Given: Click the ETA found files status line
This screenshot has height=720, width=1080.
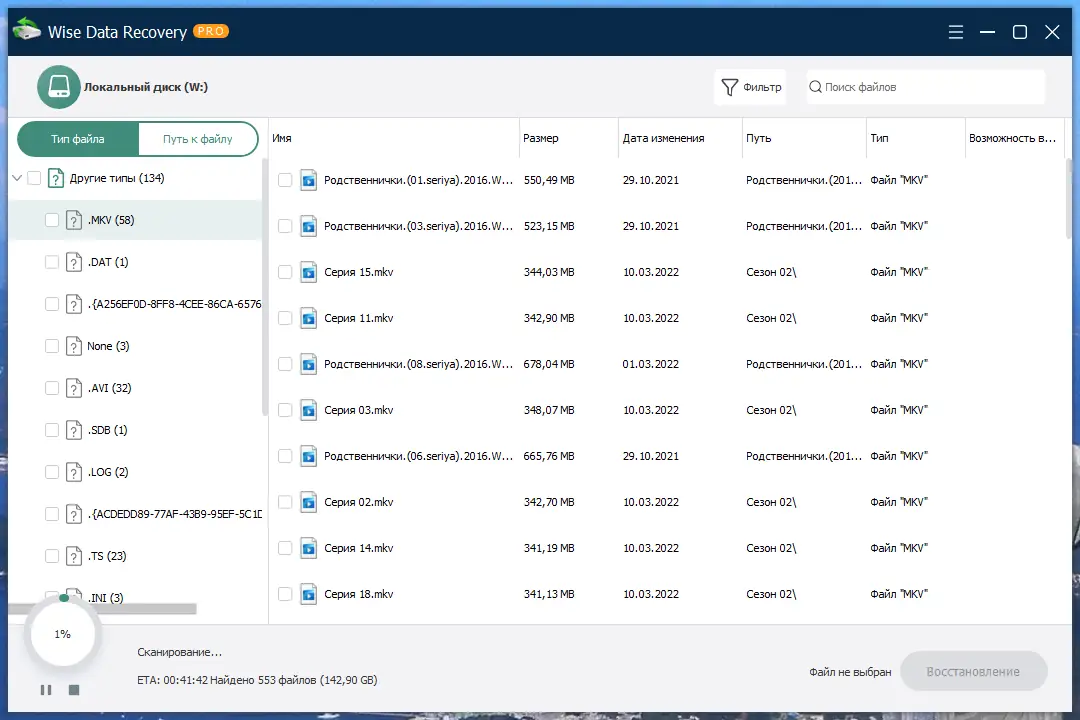Looking at the screenshot, I should pyautogui.click(x=257, y=680).
